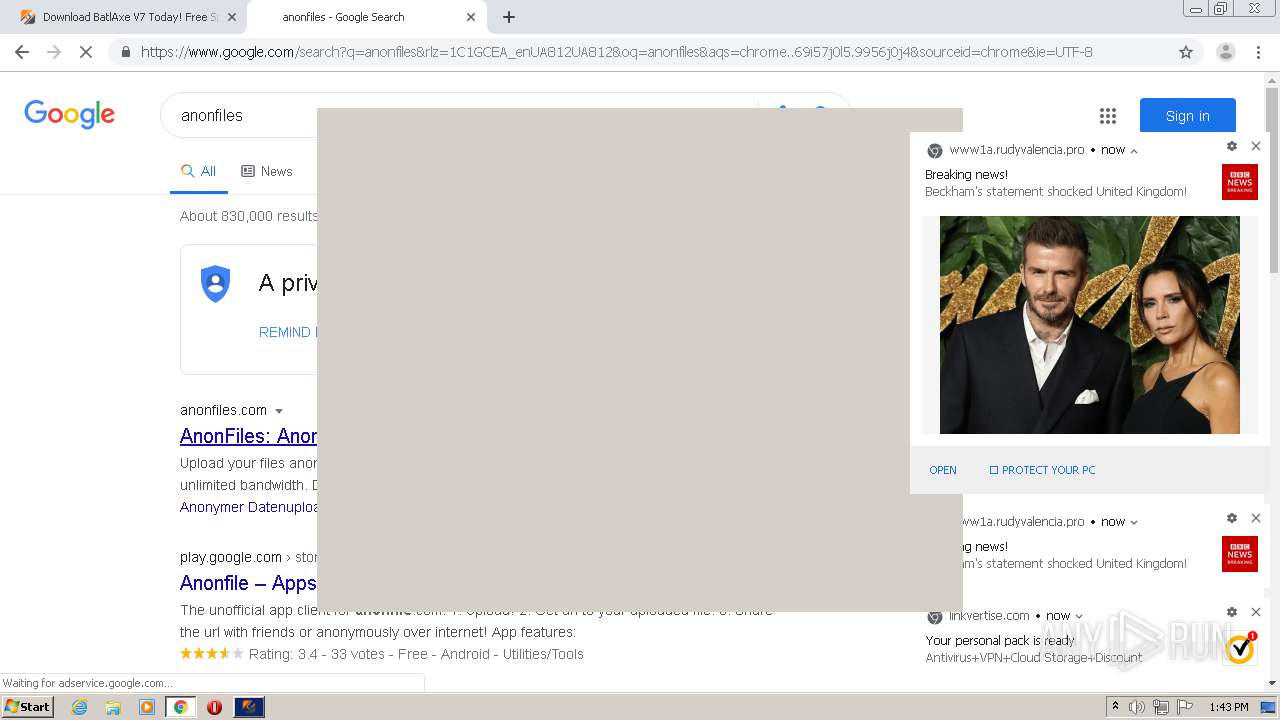This screenshot has height=720, width=1280.
Task: Open the volume speaker tray icon
Action: tap(1137, 707)
